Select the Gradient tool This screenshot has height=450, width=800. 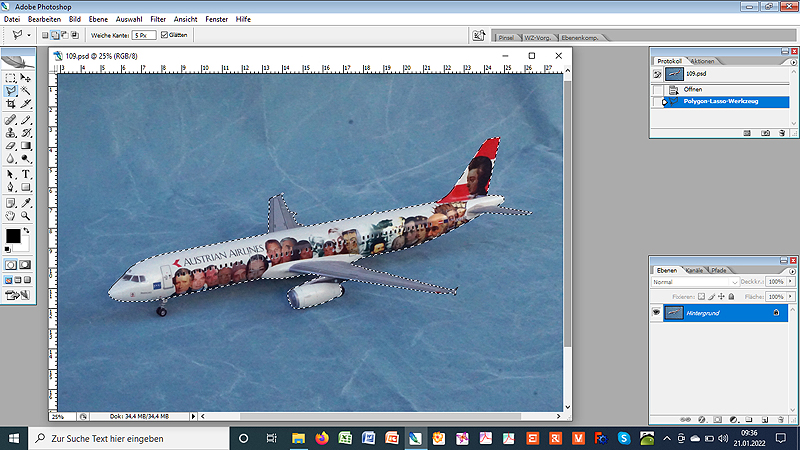tap(26, 146)
